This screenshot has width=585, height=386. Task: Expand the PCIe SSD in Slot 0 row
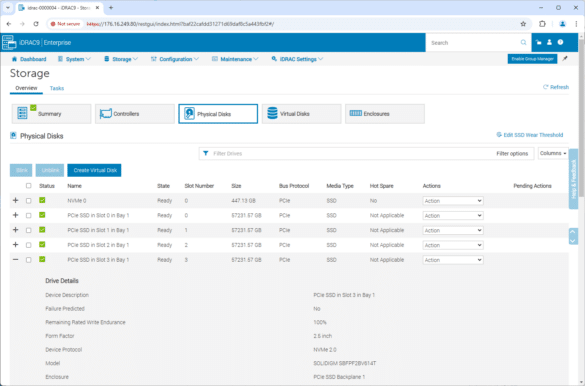click(15, 215)
